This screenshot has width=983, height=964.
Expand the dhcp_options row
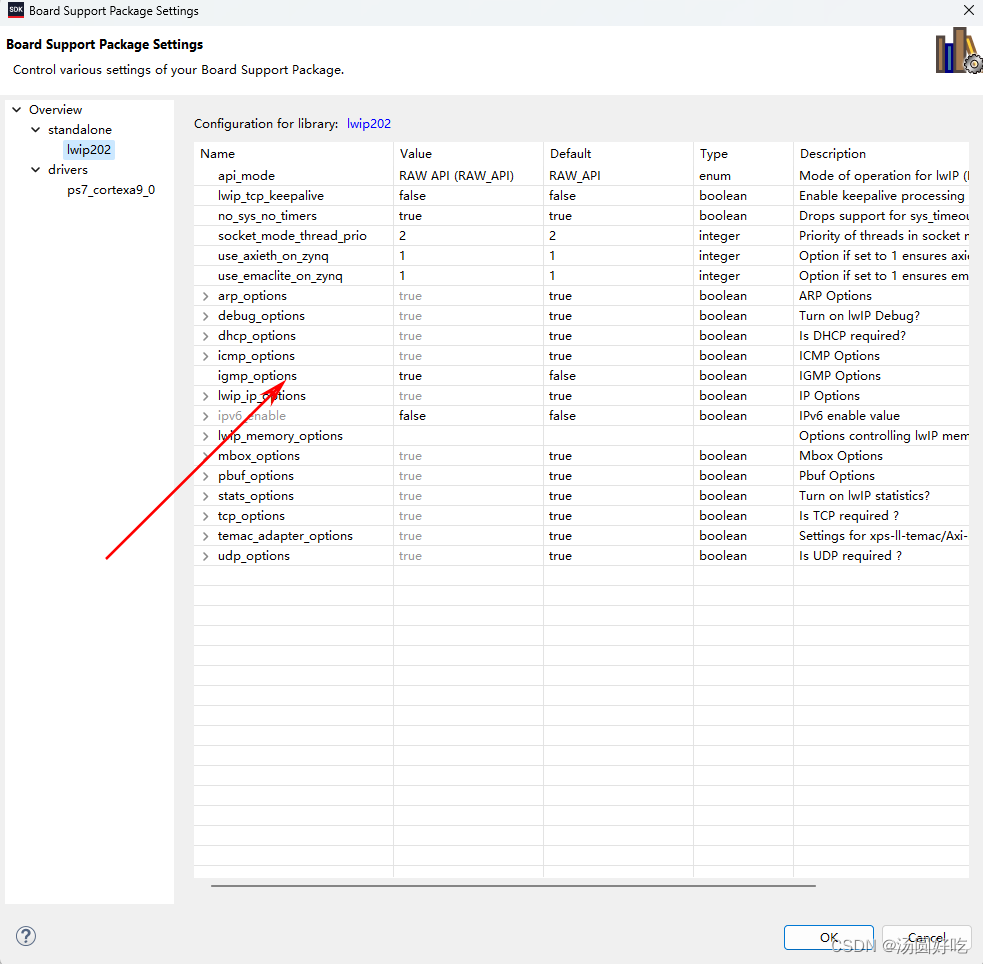pos(204,335)
